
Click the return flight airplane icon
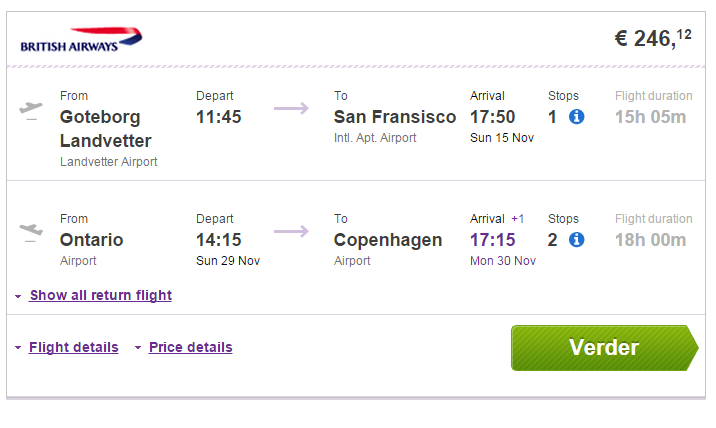tap(31, 232)
